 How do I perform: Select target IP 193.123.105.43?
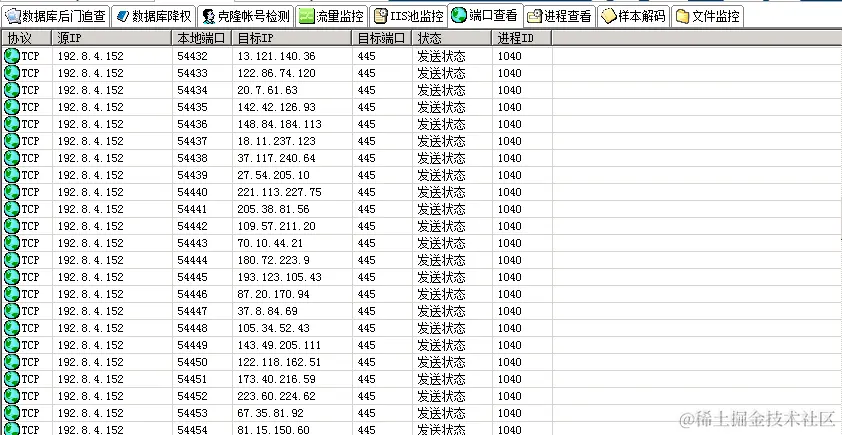[279, 277]
